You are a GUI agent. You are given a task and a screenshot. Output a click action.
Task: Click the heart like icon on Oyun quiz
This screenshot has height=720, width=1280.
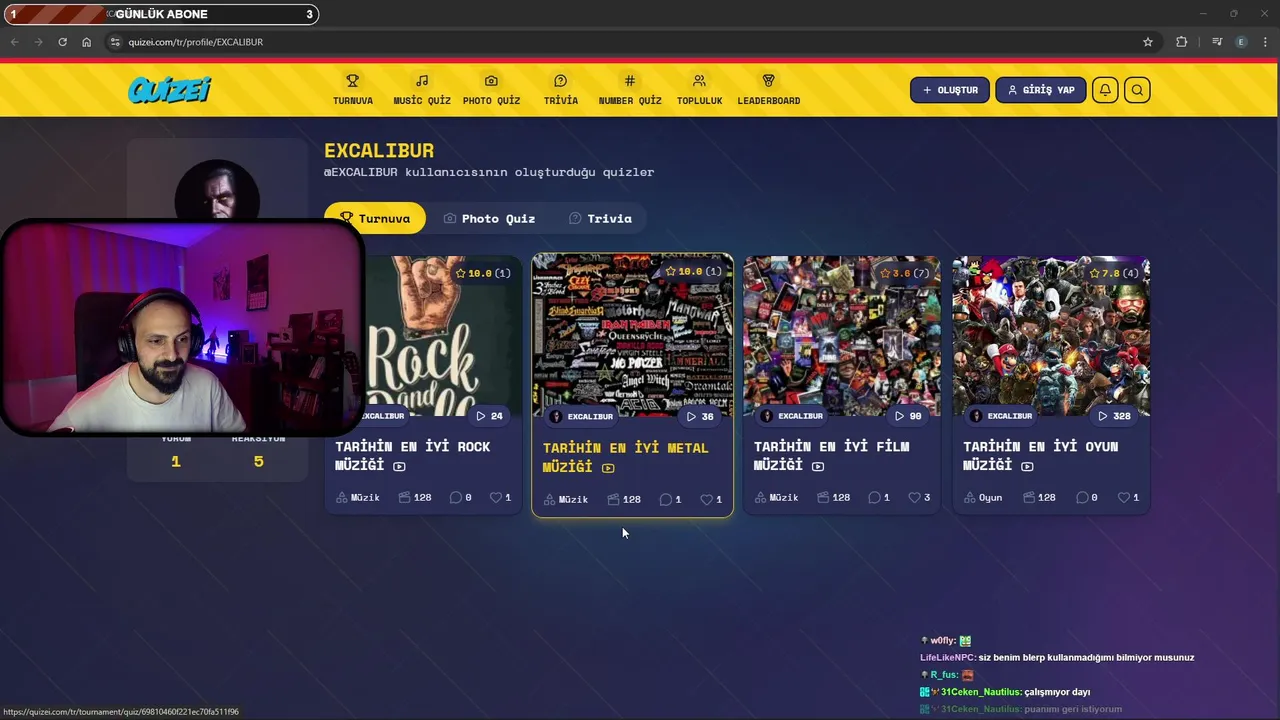pyautogui.click(x=1124, y=497)
